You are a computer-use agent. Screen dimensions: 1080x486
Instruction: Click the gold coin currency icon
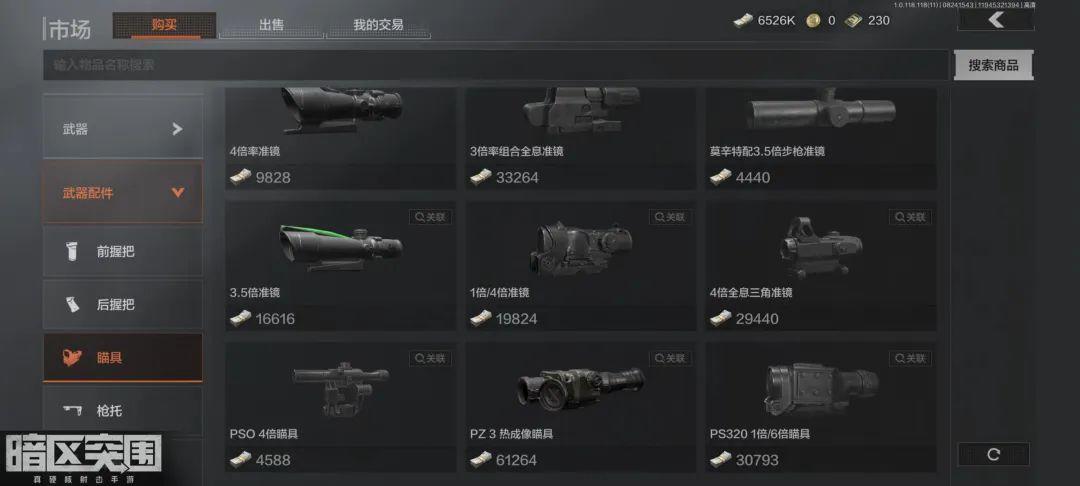pos(813,21)
